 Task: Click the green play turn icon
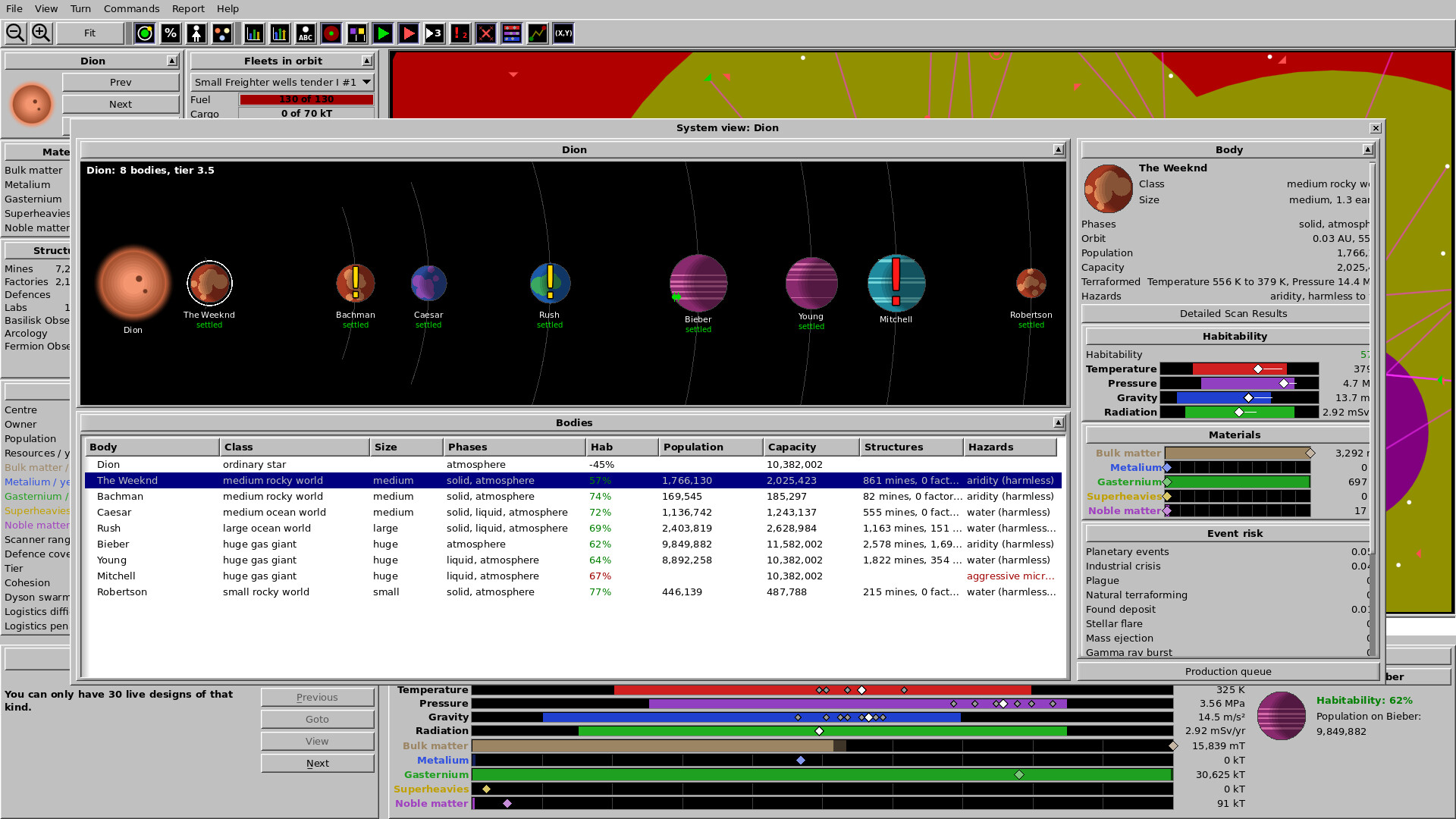click(383, 33)
